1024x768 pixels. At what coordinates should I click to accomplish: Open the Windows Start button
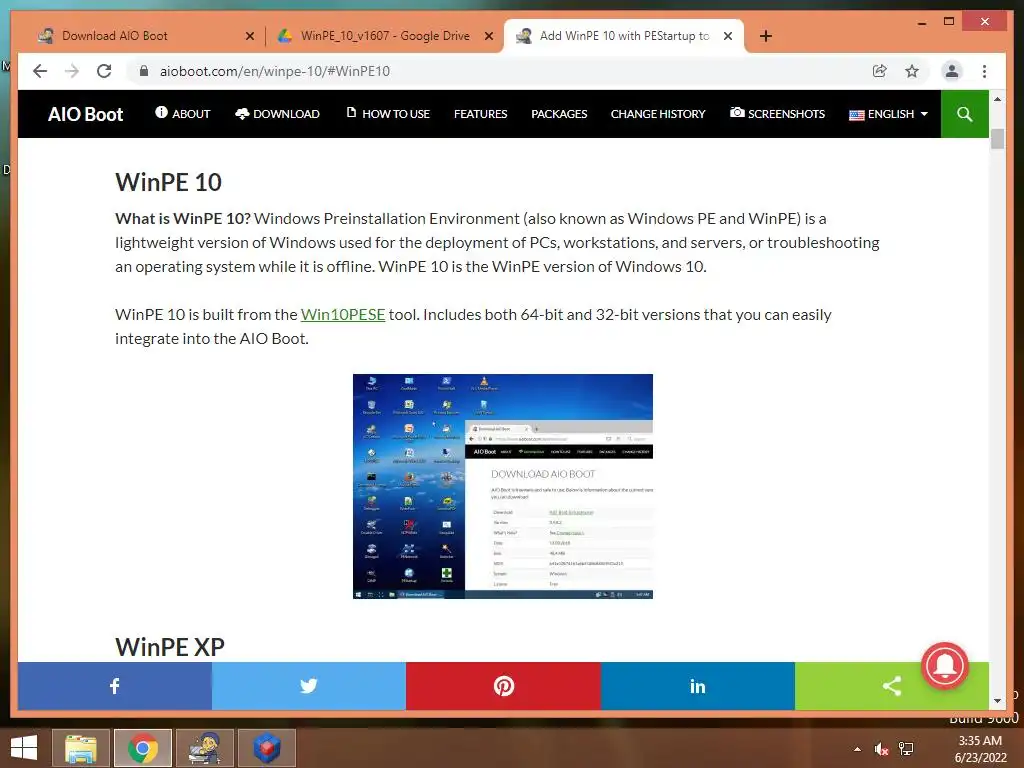(x=24, y=748)
